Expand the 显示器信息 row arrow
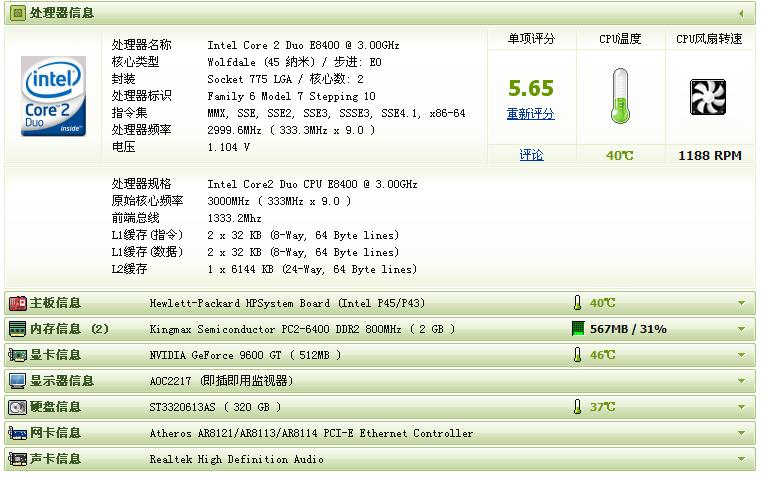This screenshot has height=479, width=765. [742, 381]
